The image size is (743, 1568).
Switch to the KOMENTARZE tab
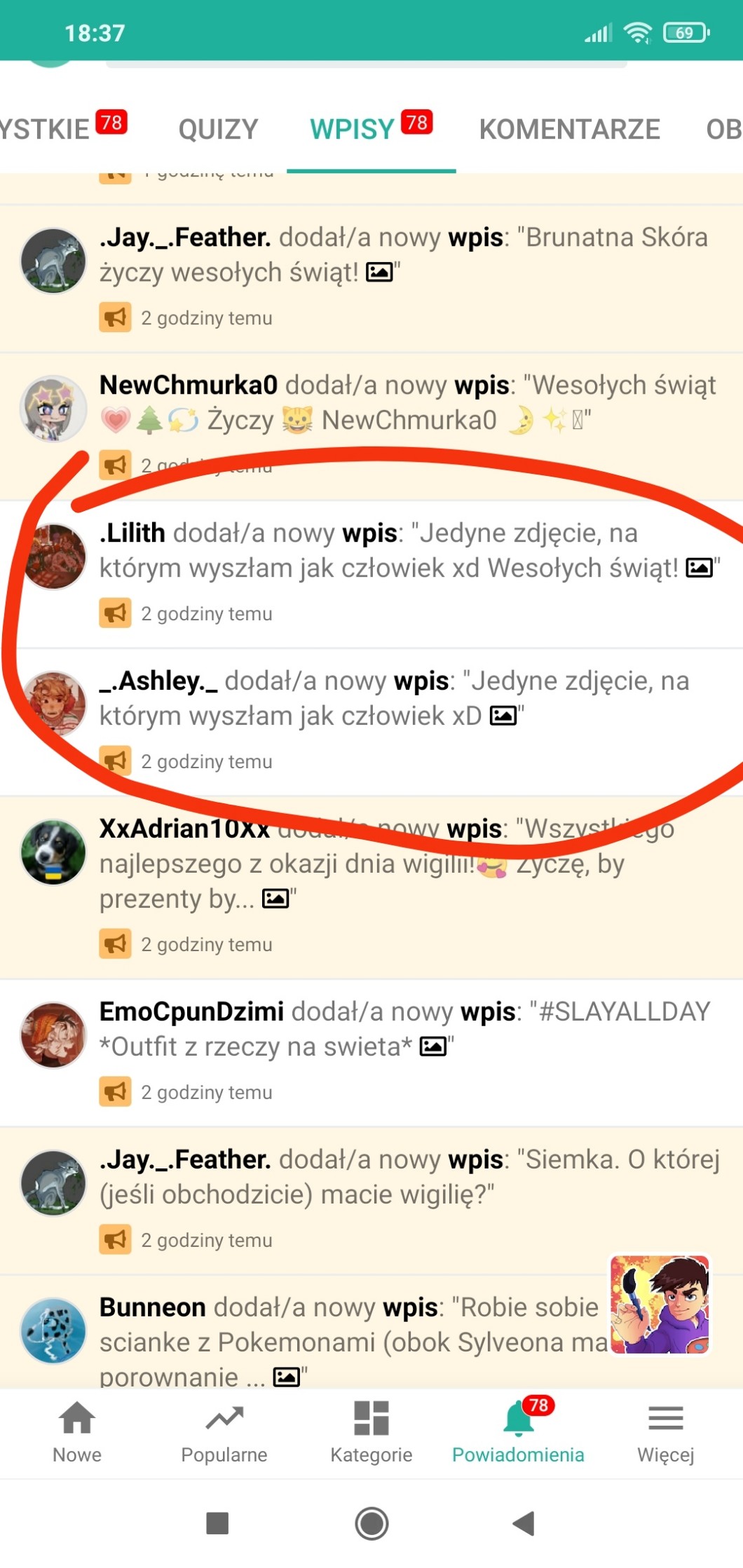[569, 129]
